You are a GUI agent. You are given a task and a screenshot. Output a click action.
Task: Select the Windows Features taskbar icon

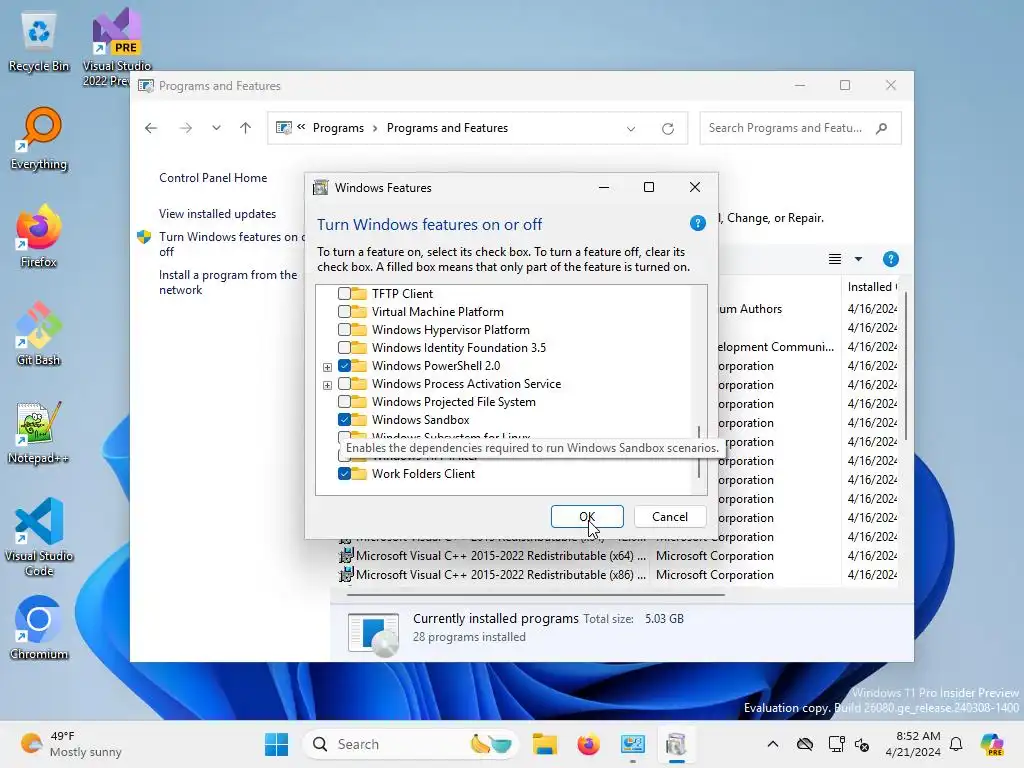click(x=677, y=744)
